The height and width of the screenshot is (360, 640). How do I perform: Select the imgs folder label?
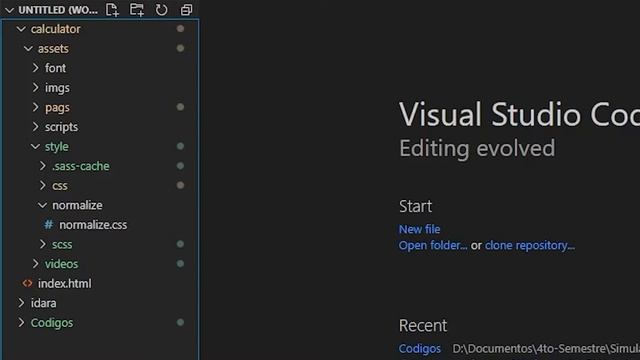coord(57,88)
